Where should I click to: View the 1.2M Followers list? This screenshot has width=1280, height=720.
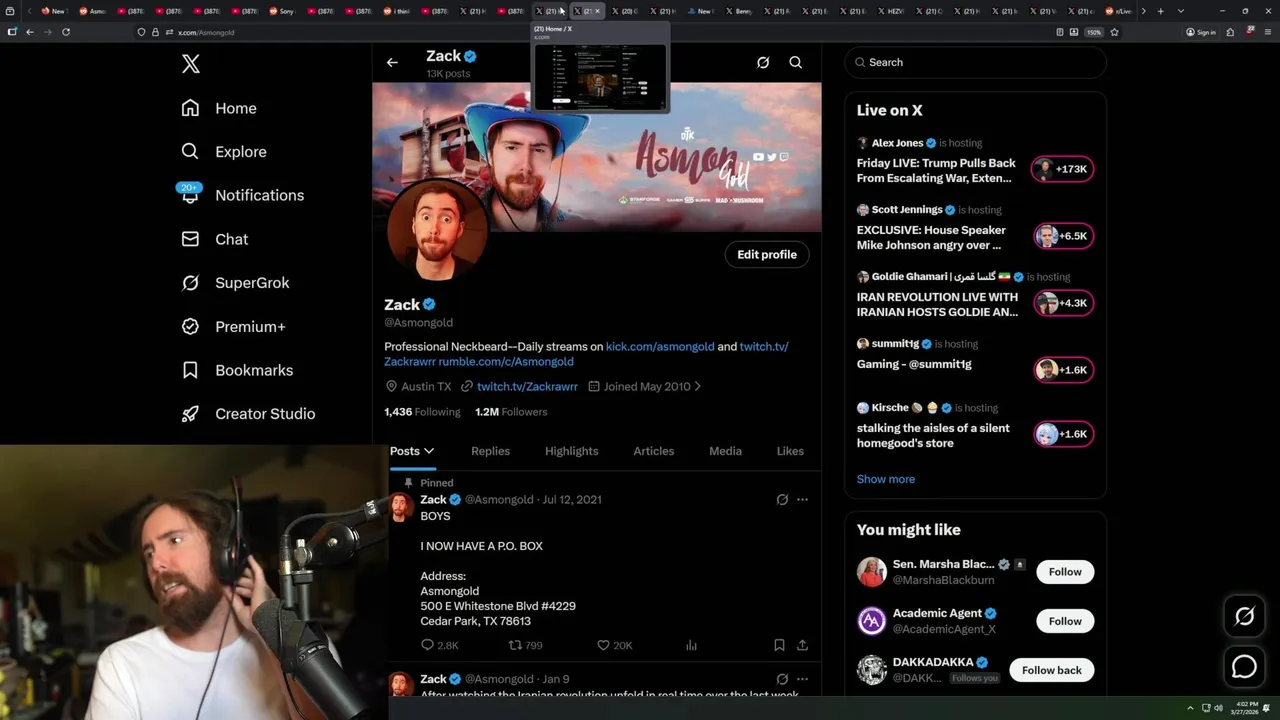[511, 412]
